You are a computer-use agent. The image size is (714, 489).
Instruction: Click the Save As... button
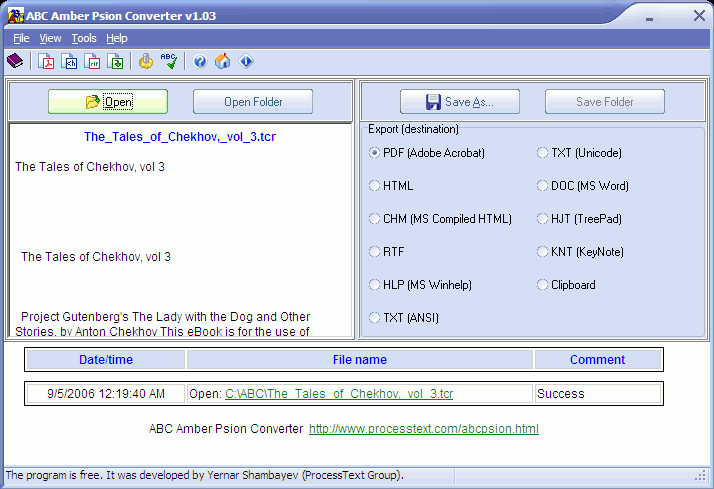click(x=459, y=102)
